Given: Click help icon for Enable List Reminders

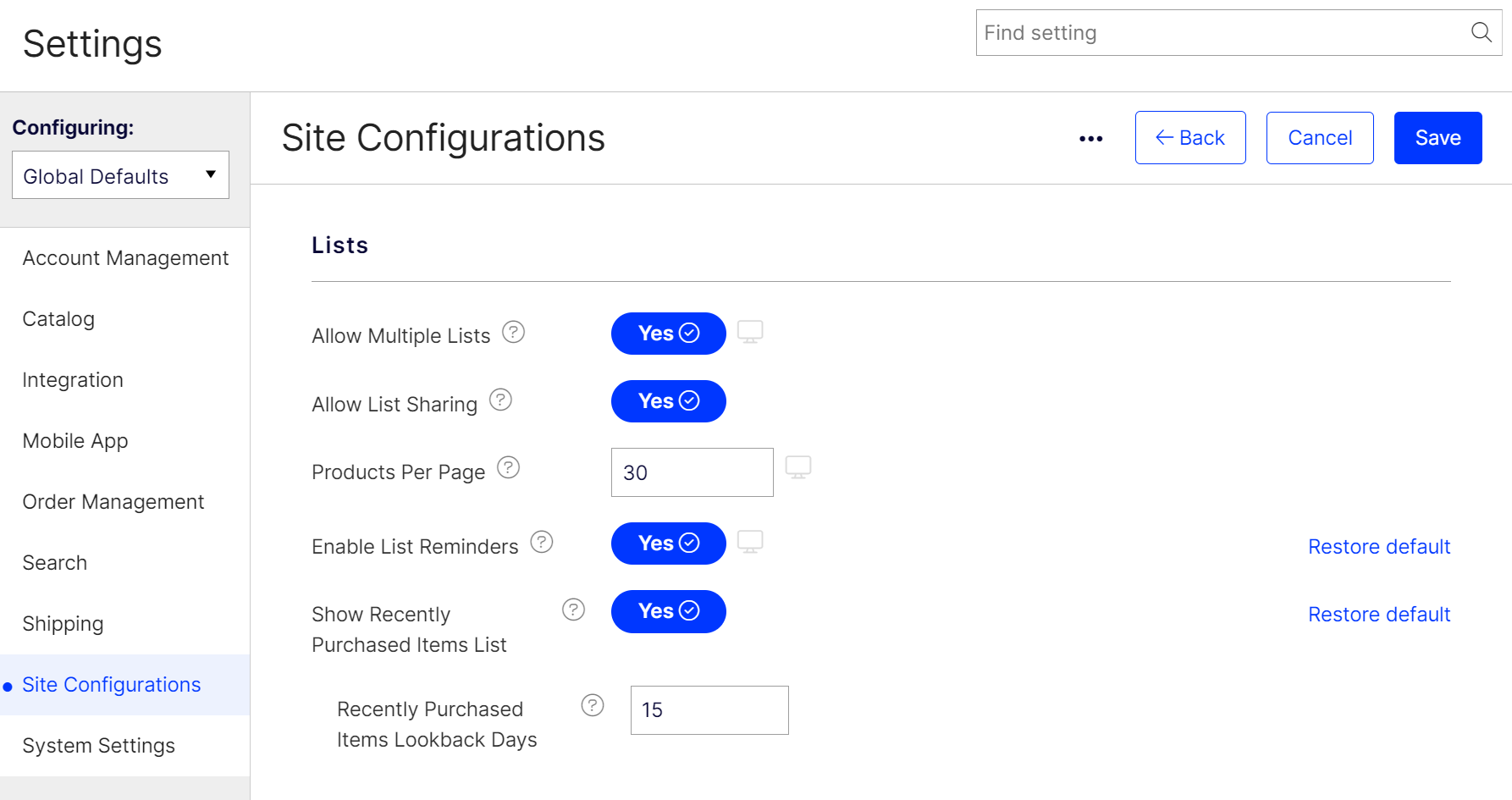Looking at the screenshot, I should 541,542.
